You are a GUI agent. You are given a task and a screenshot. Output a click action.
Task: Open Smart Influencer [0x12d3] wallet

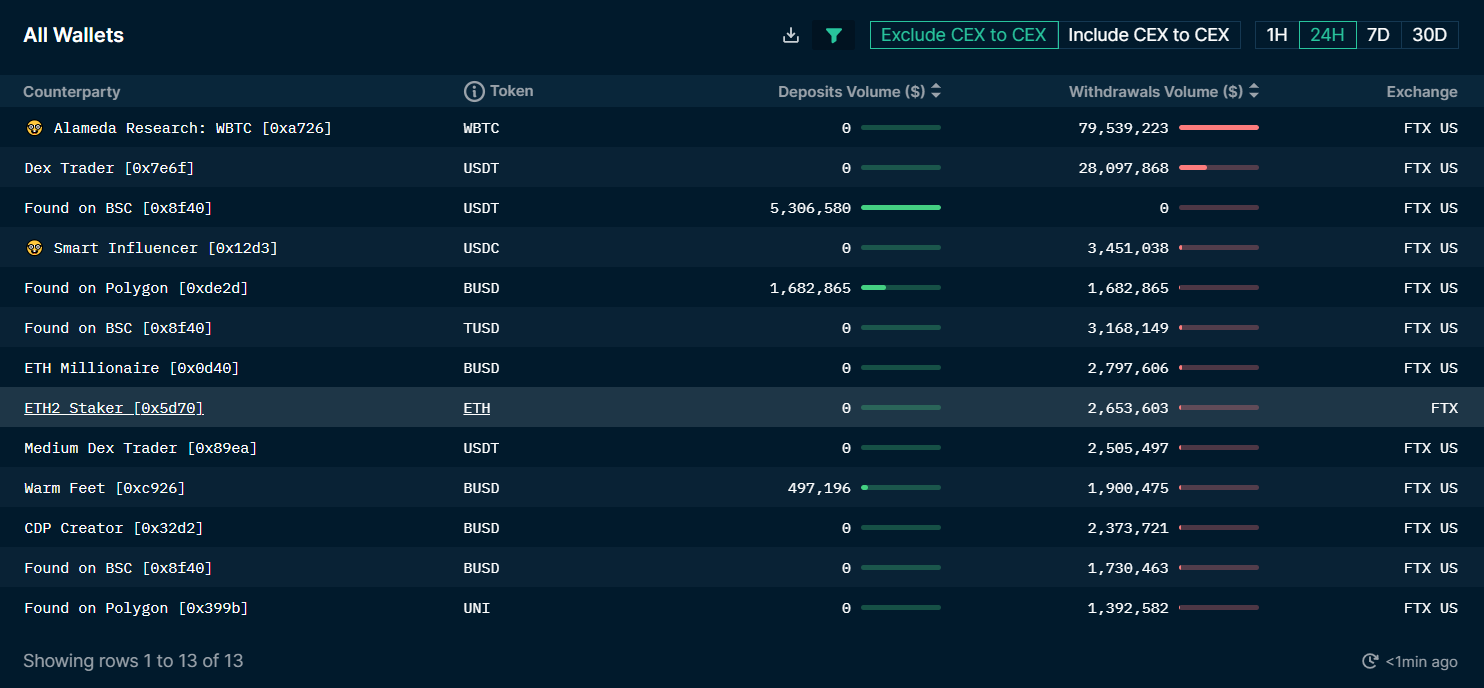[x=165, y=248]
